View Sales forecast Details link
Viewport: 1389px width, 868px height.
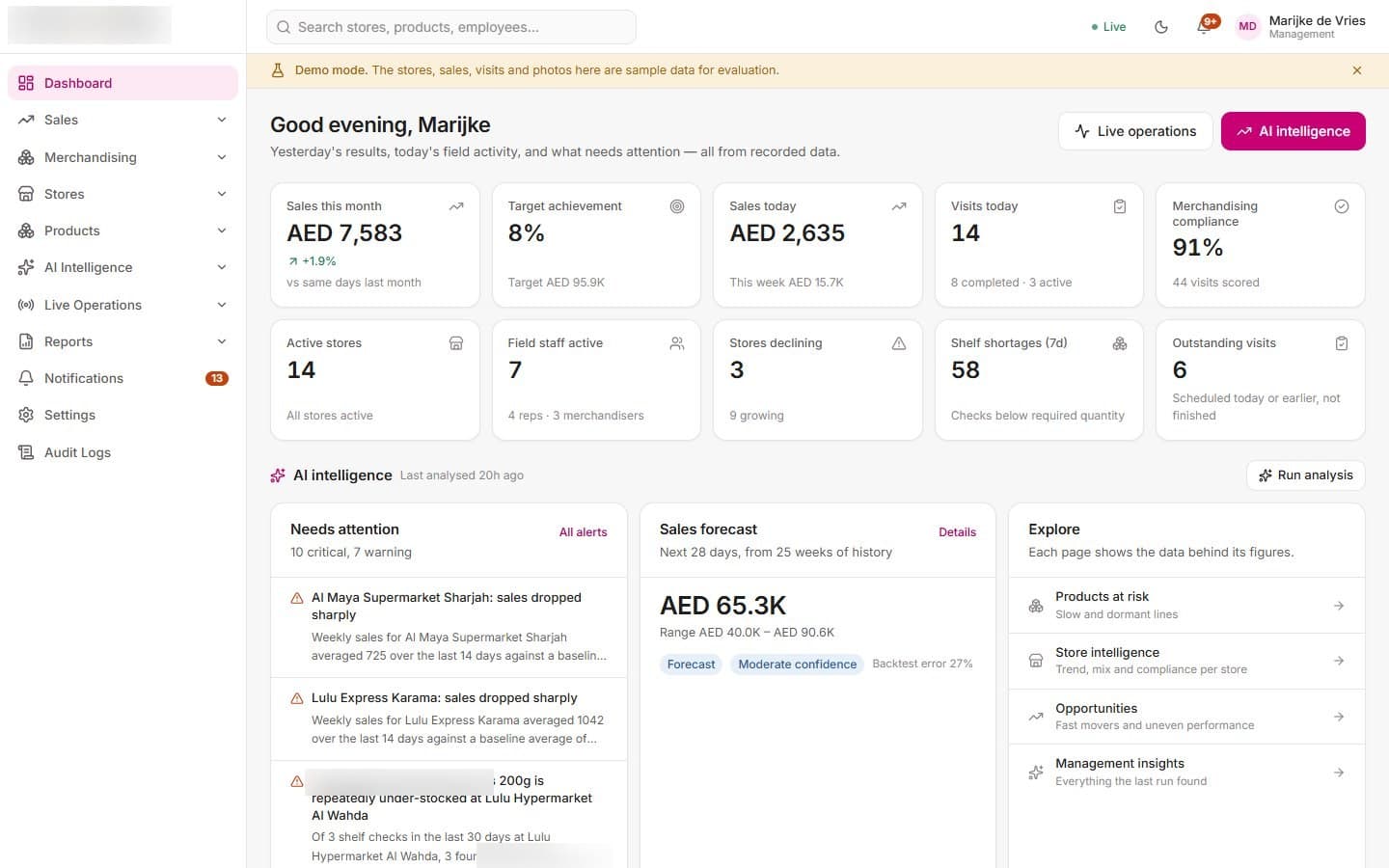coord(958,532)
